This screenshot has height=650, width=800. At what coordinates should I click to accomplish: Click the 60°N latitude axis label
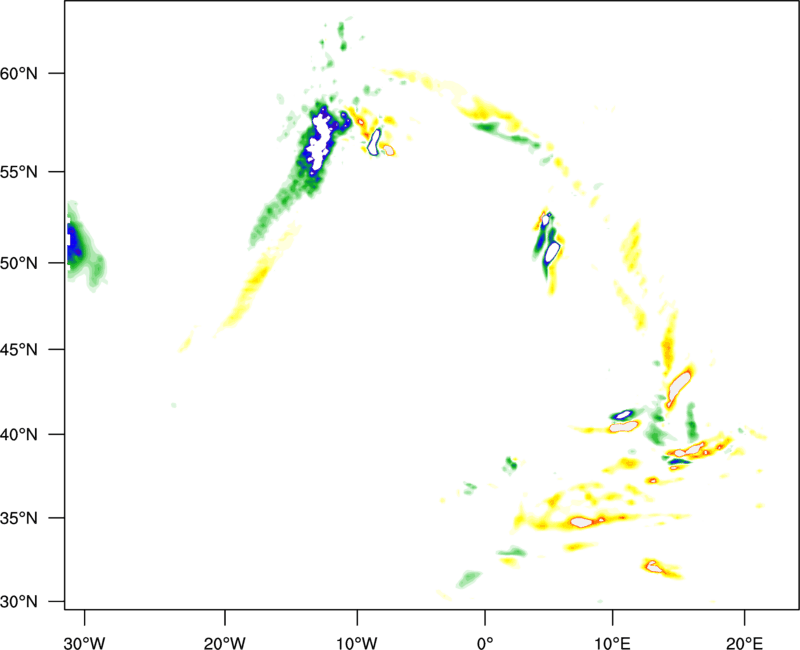click(19, 73)
